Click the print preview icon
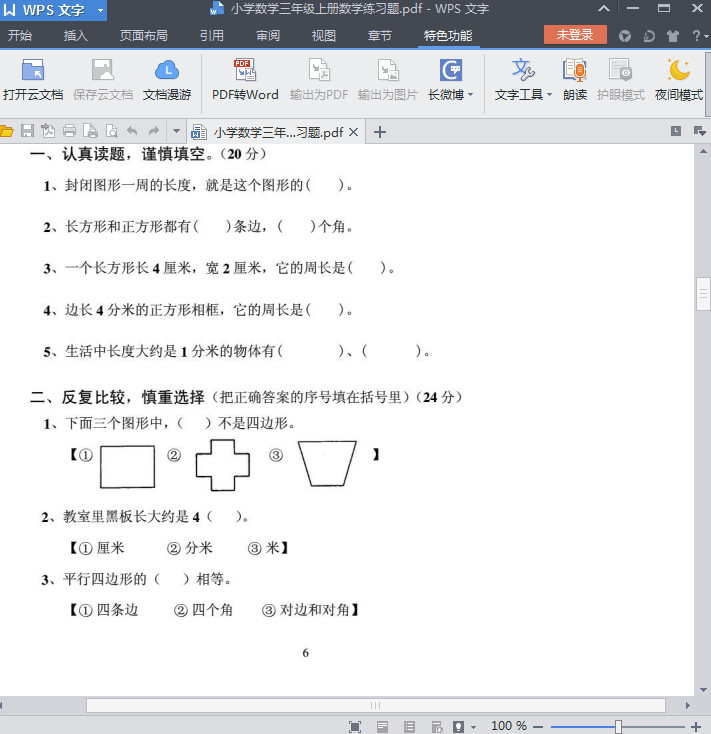 (111, 131)
